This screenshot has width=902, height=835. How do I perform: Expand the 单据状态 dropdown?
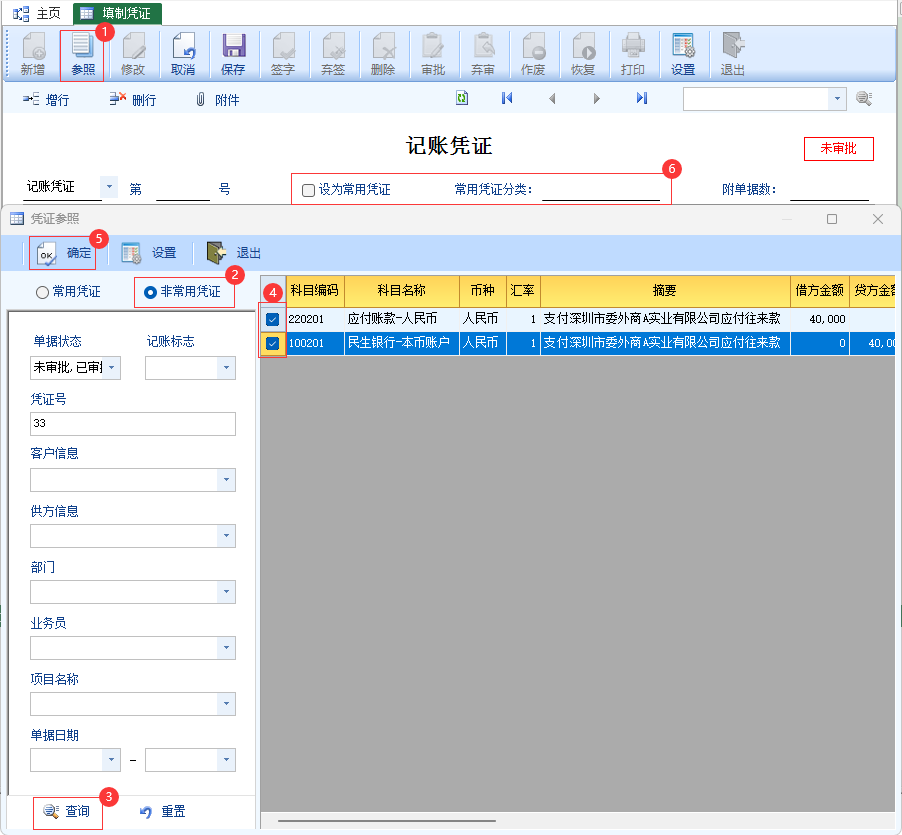pos(112,368)
